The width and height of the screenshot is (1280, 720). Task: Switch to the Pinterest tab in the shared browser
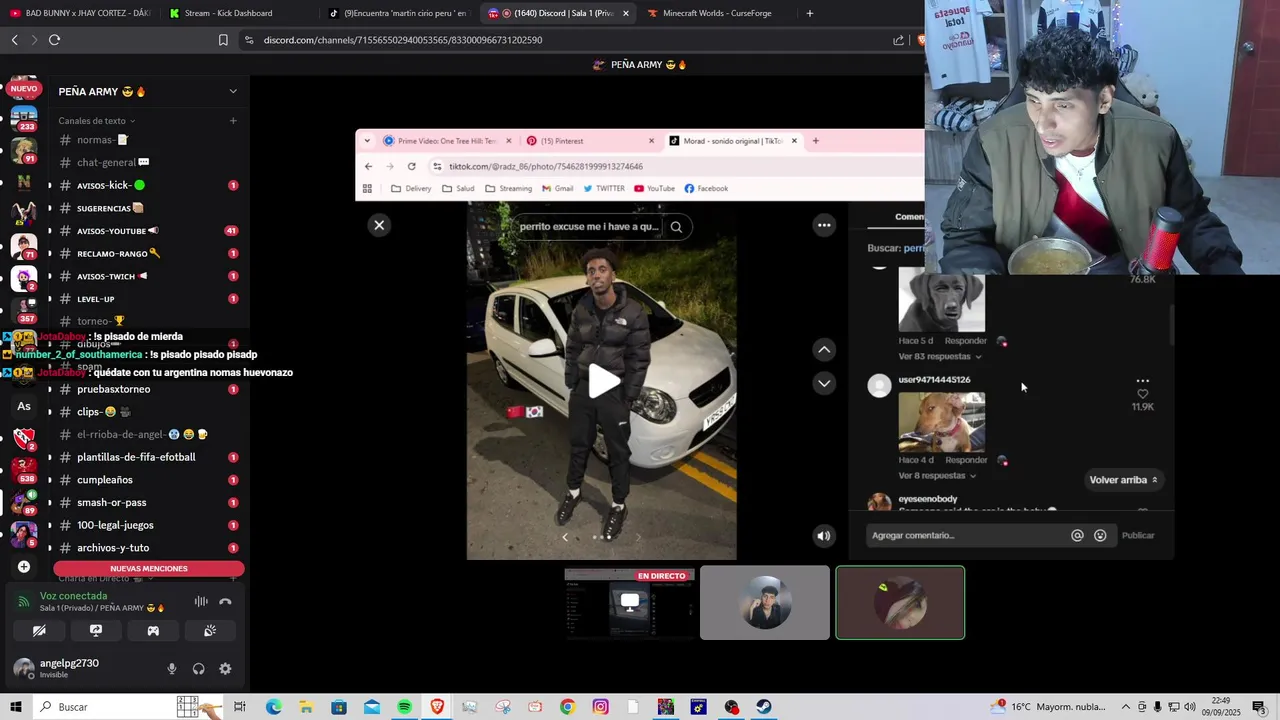click(590, 141)
